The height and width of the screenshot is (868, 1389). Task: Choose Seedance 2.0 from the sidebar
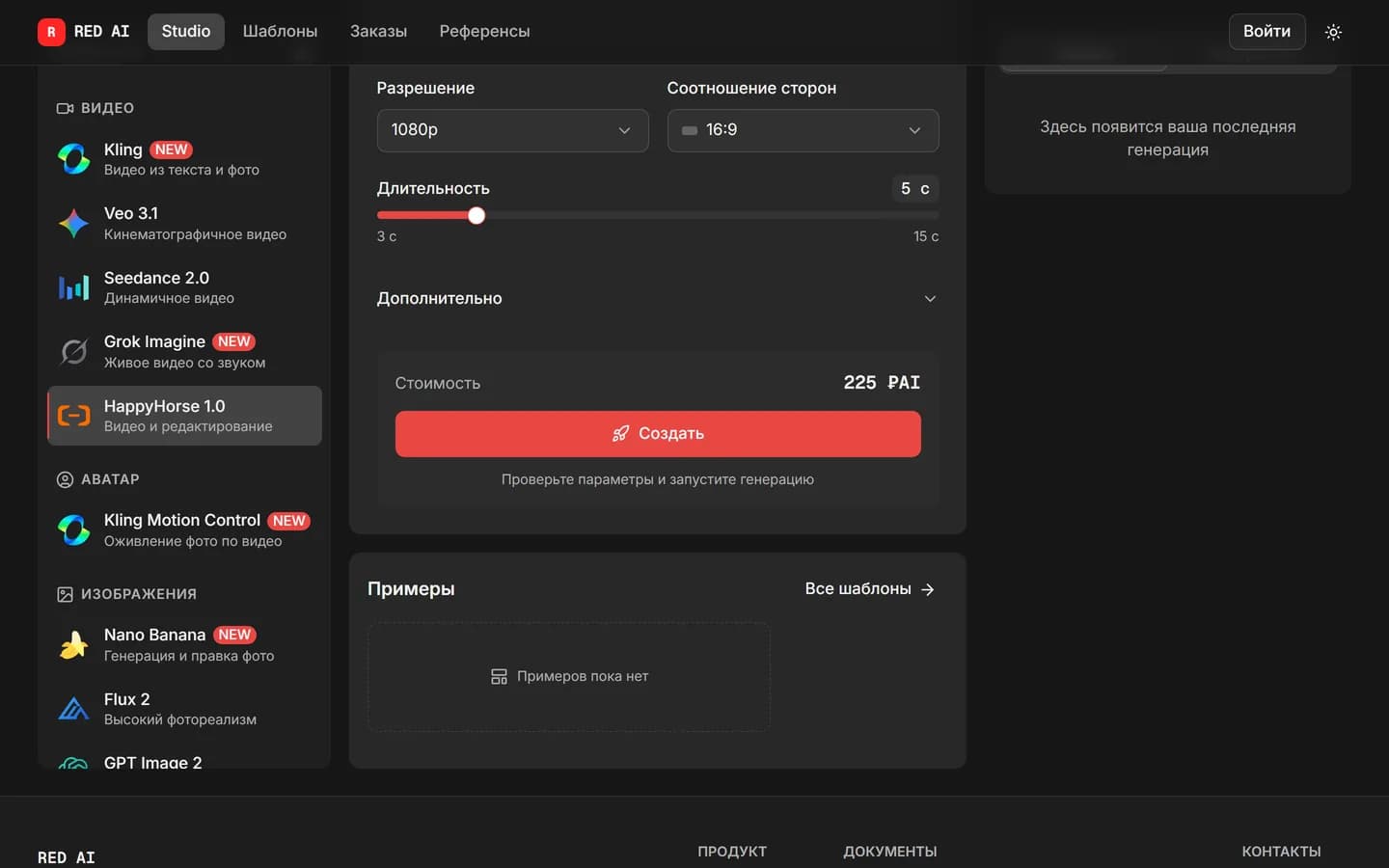click(184, 287)
